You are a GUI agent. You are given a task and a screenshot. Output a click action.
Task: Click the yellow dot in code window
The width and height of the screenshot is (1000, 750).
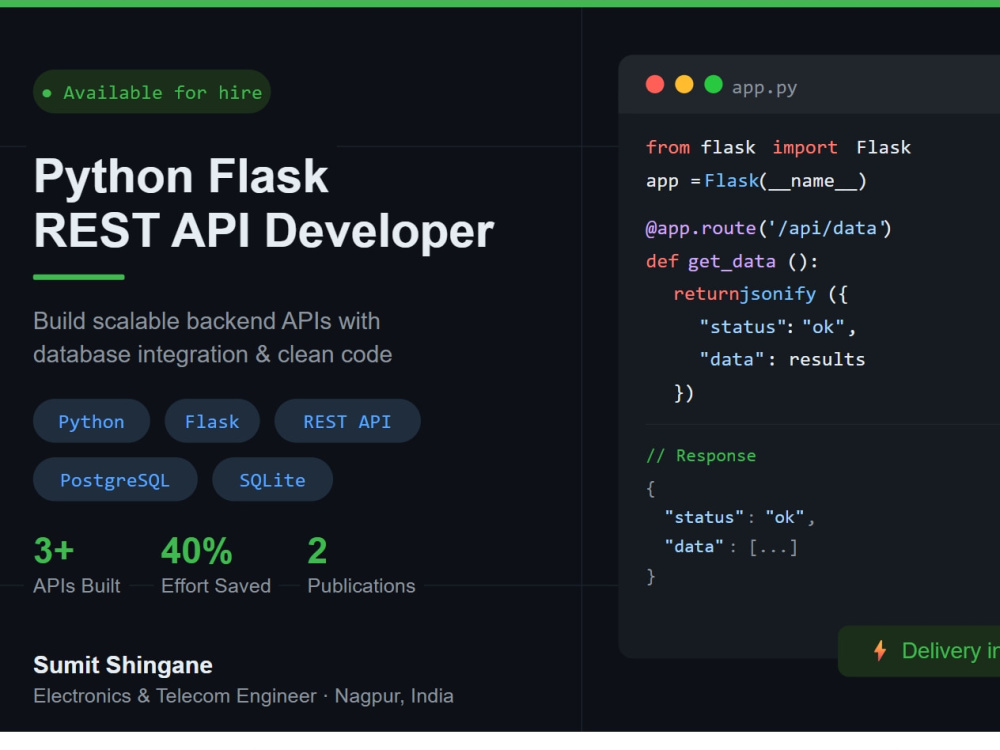click(684, 85)
